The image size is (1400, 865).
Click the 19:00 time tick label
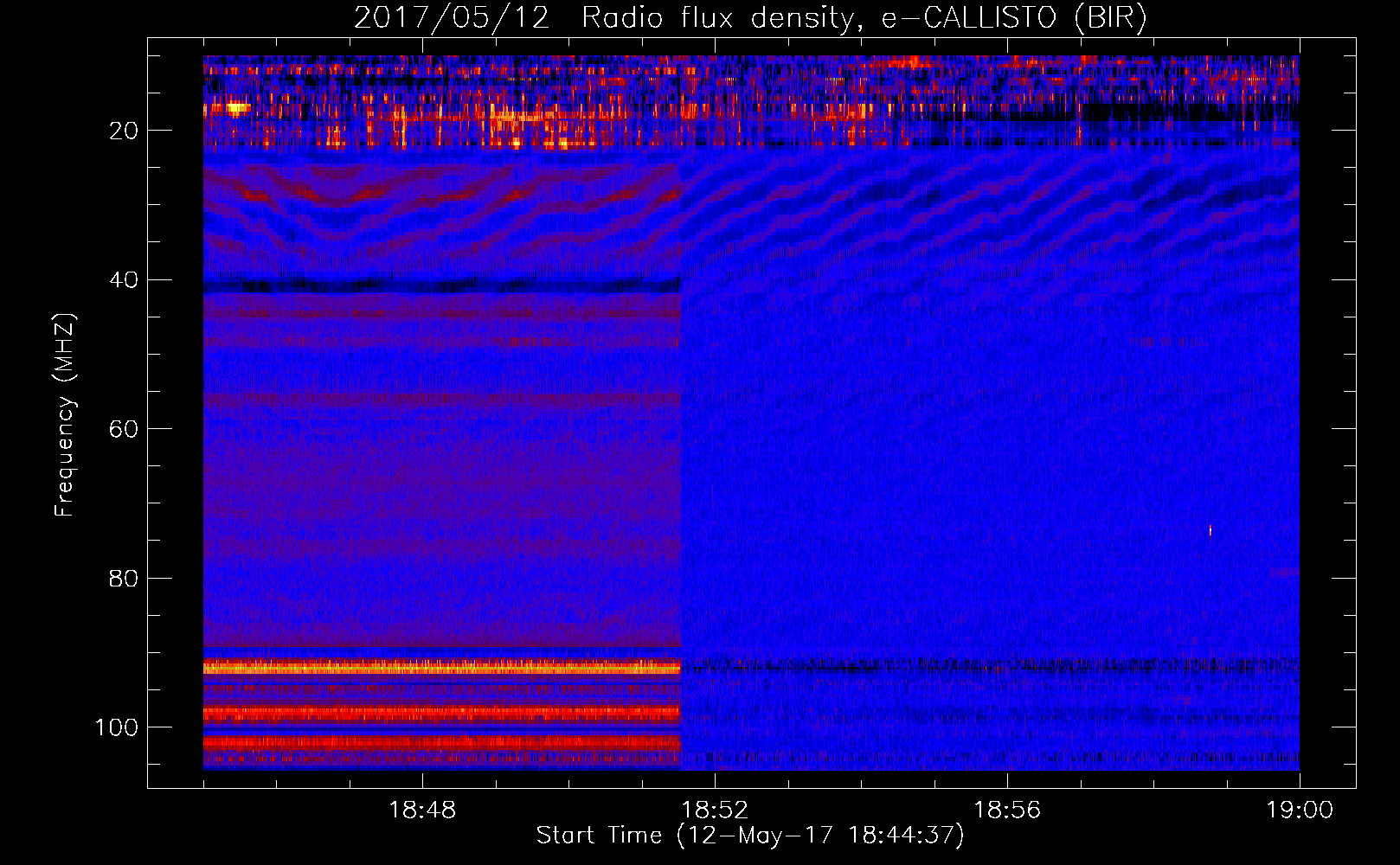pos(1300,811)
